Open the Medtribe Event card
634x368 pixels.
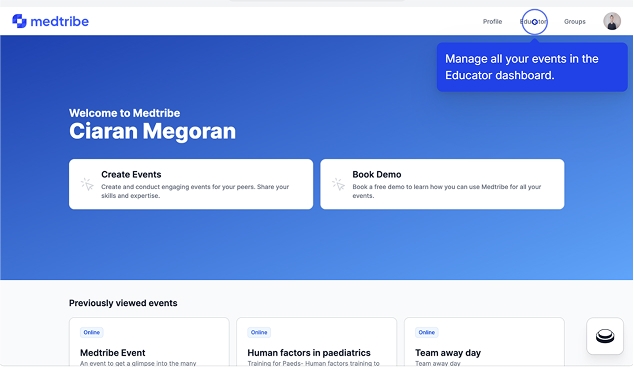coord(149,342)
